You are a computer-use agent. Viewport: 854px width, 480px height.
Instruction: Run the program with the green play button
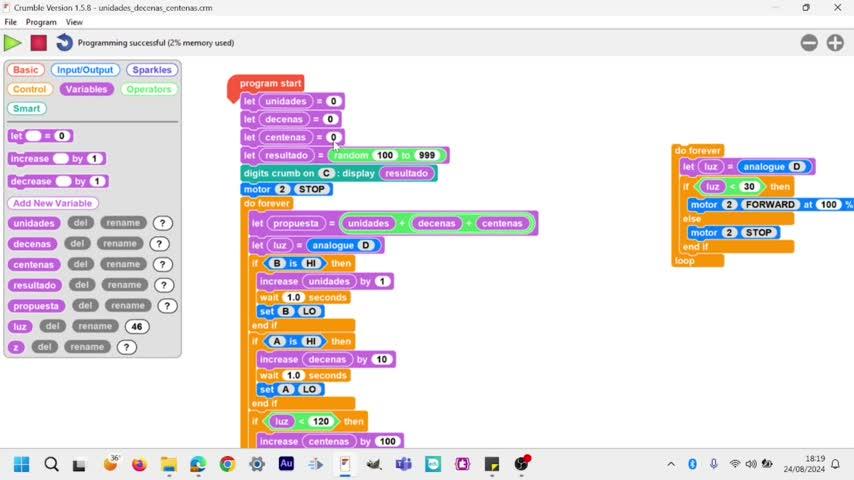(12, 42)
